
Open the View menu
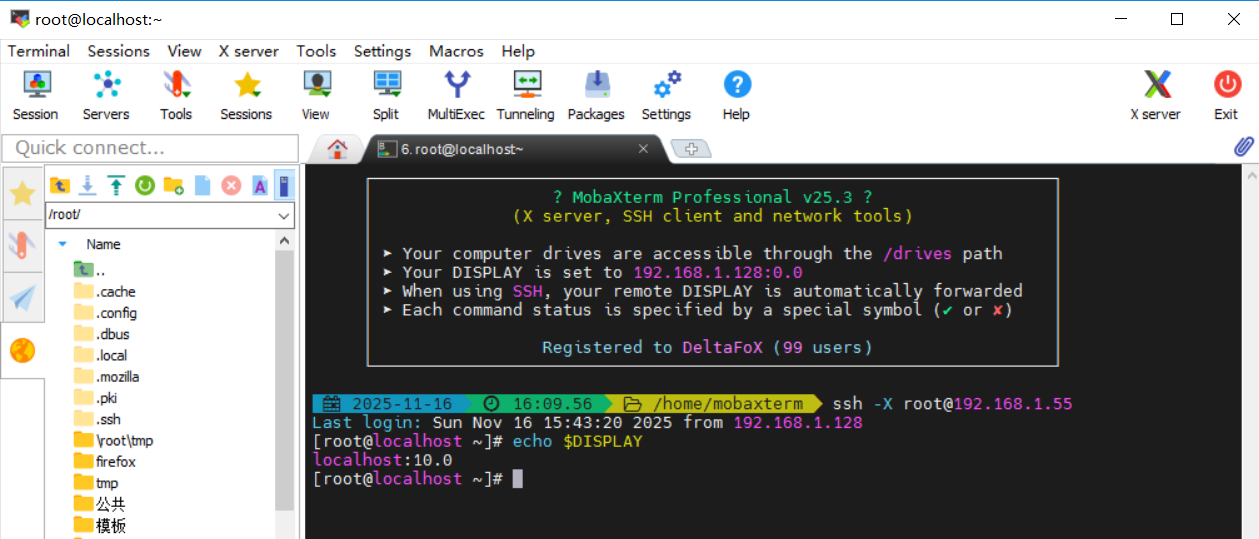coord(184,51)
